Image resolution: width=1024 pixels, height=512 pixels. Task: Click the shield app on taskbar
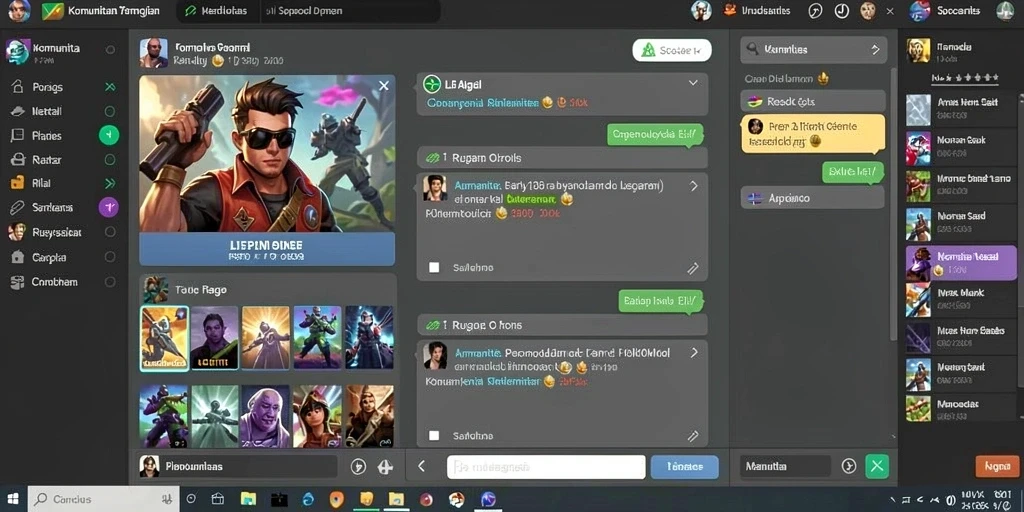pyautogui.click(x=336, y=500)
